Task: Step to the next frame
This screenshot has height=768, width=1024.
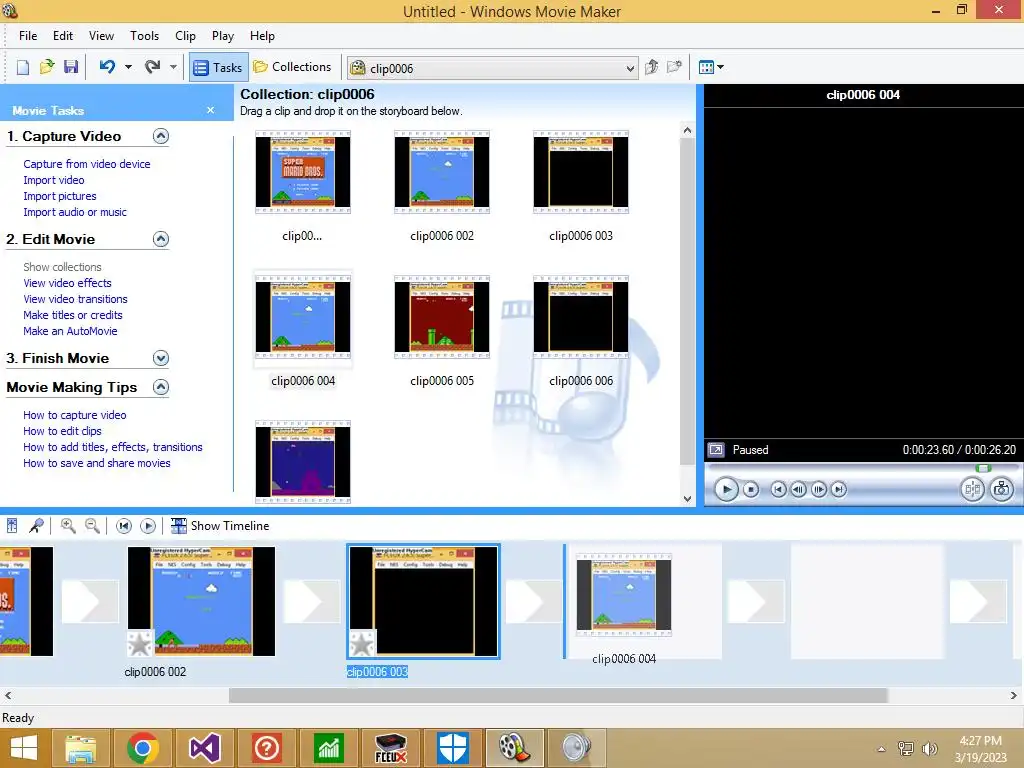Action: (819, 489)
